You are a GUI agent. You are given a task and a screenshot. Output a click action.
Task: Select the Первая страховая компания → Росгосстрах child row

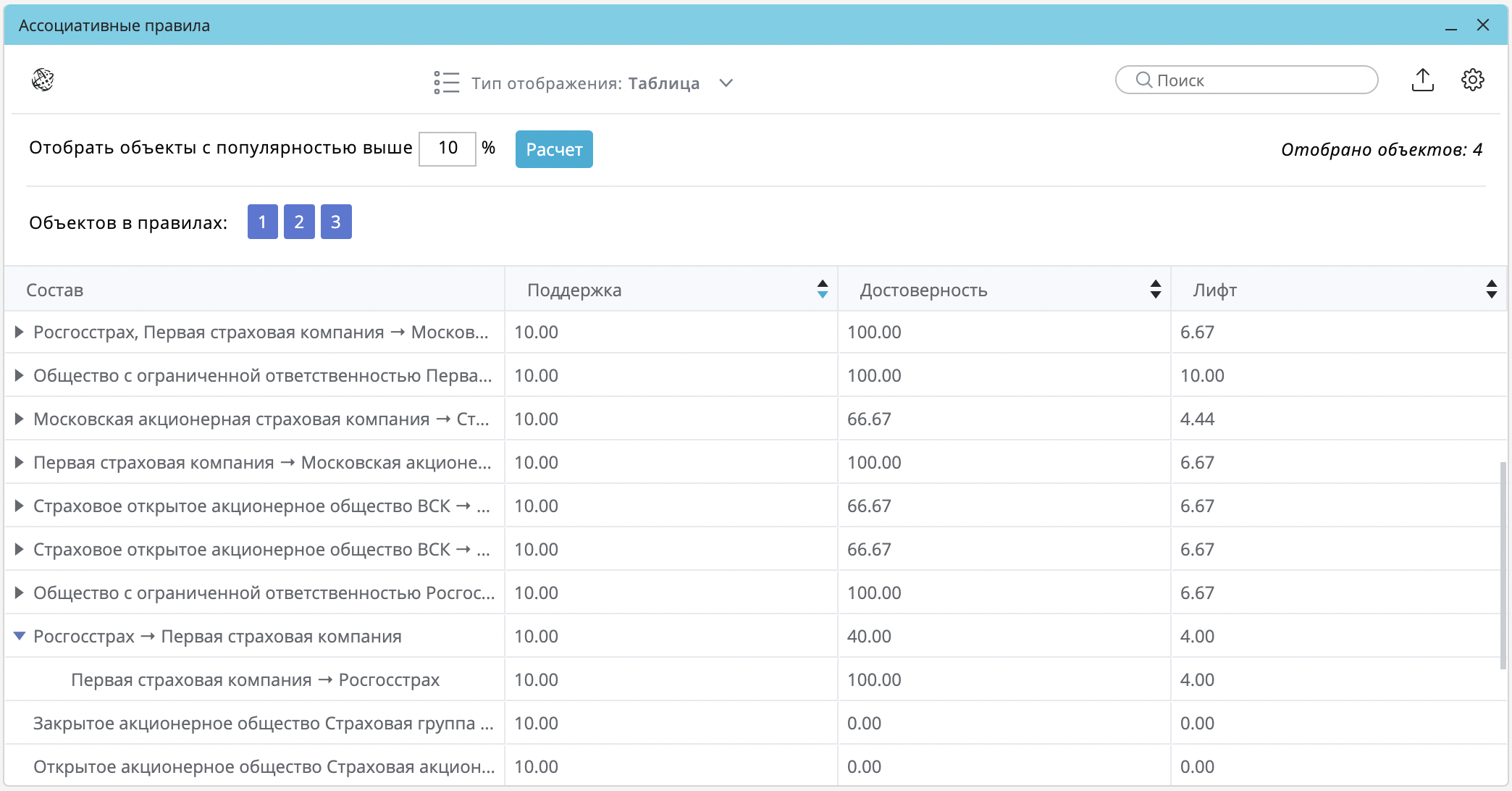255,679
